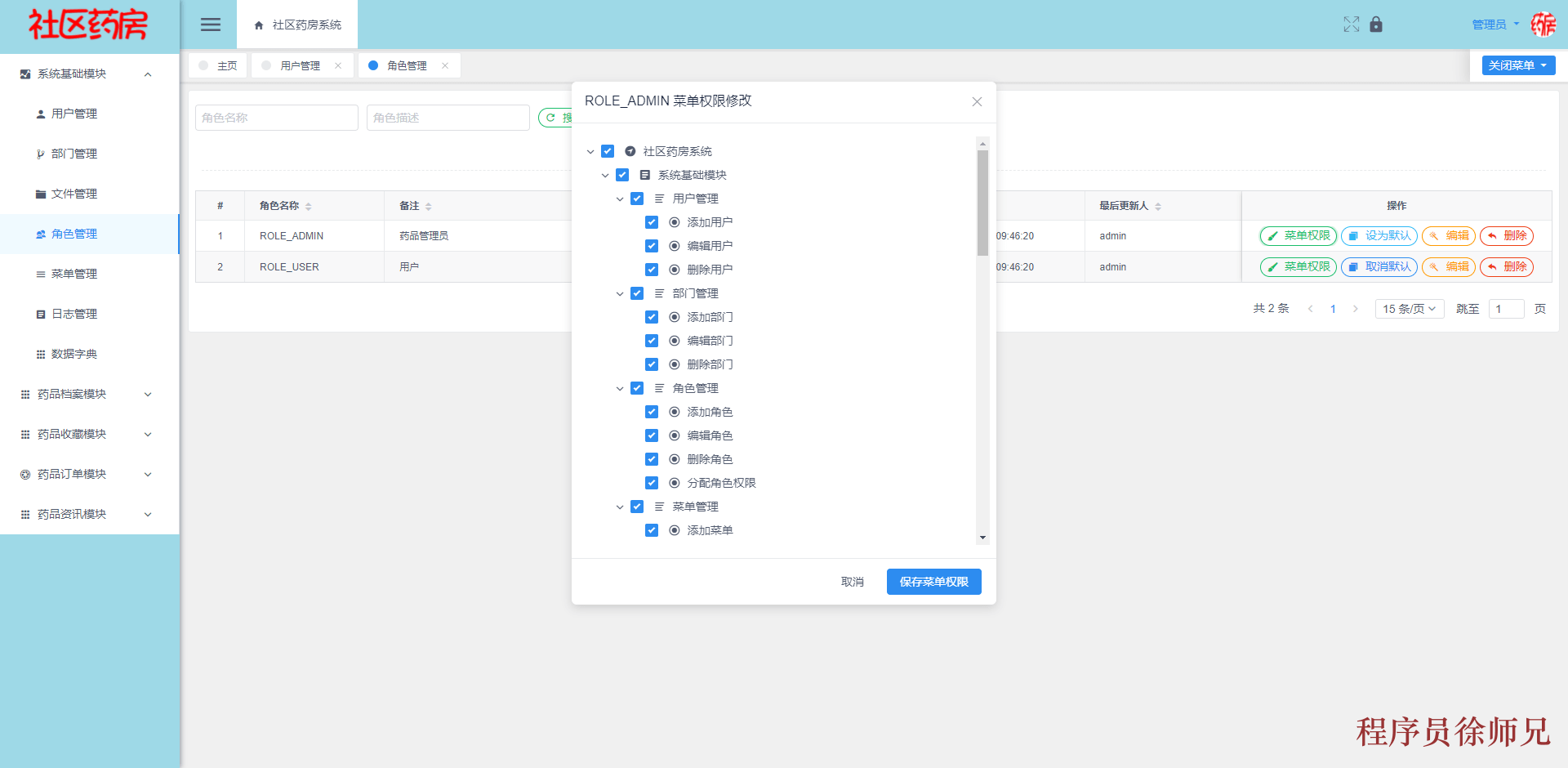Click the 数据字典 grid icon in sidebar

point(40,354)
